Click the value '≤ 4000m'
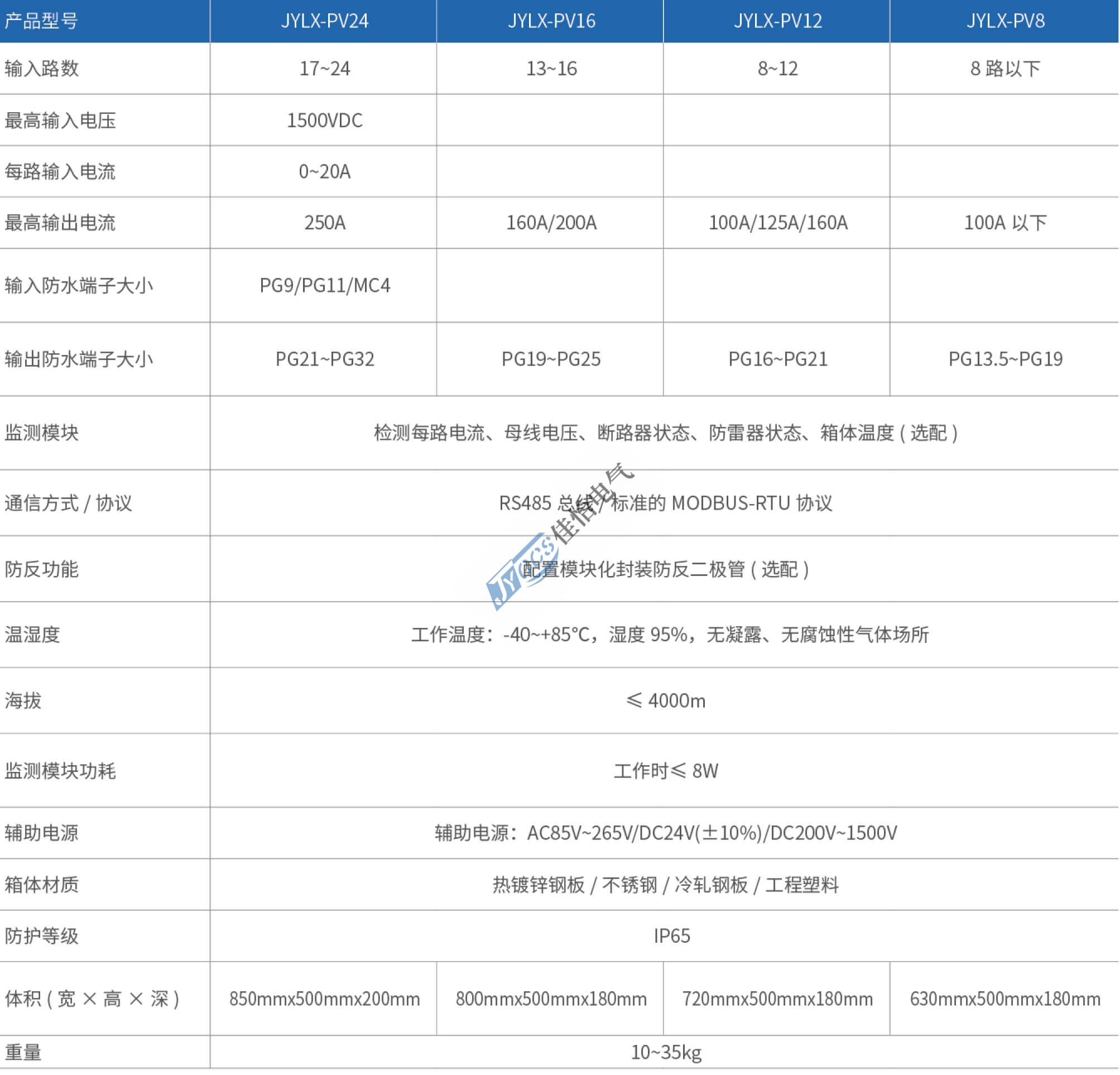This screenshot has width=1120, height=1075. click(666, 700)
